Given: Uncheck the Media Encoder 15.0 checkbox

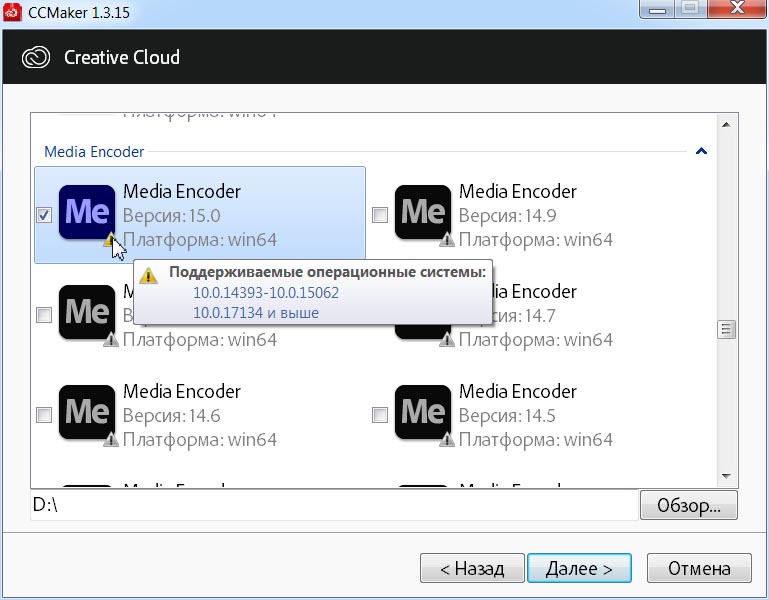Looking at the screenshot, I should point(44,215).
